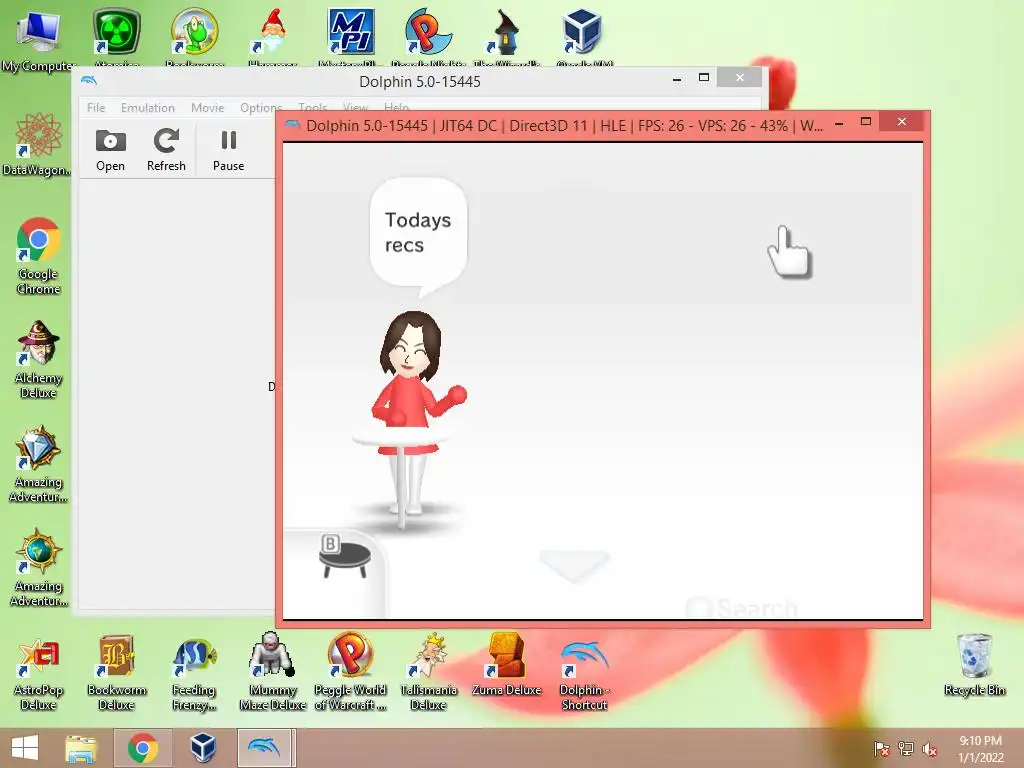Select the Google Chrome desktop shortcut
Screen dimensions: 1024x768
(x=38, y=255)
